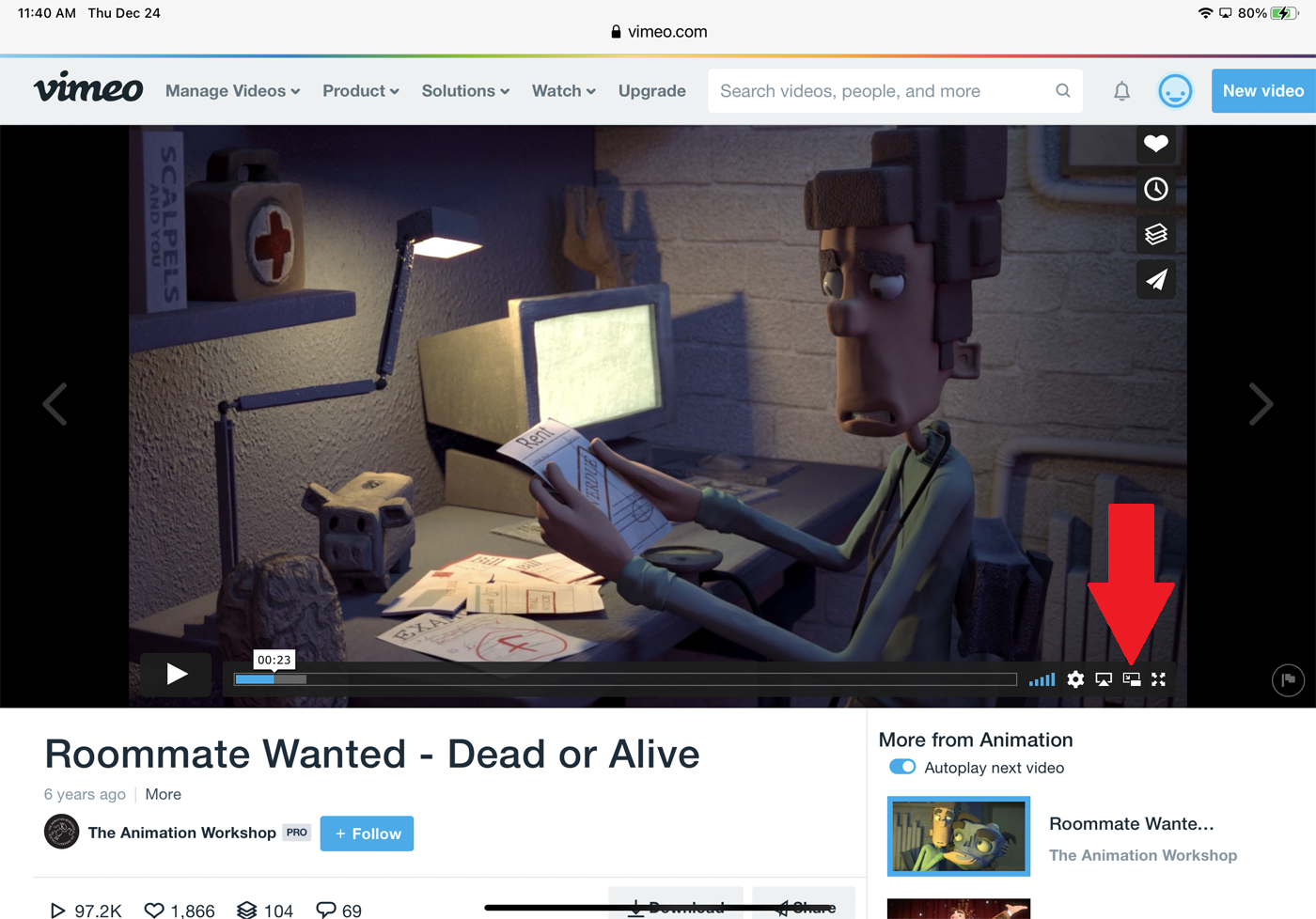1316x919 pixels.
Task: Click the AirPlay icon in player
Action: point(1104,679)
